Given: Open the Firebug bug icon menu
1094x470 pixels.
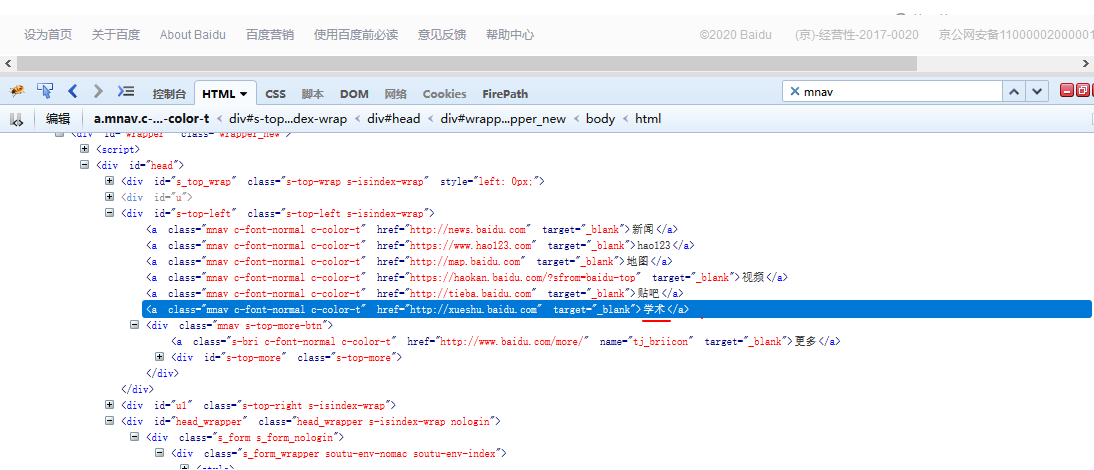Looking at the screenshot, I should pos(18,91).
